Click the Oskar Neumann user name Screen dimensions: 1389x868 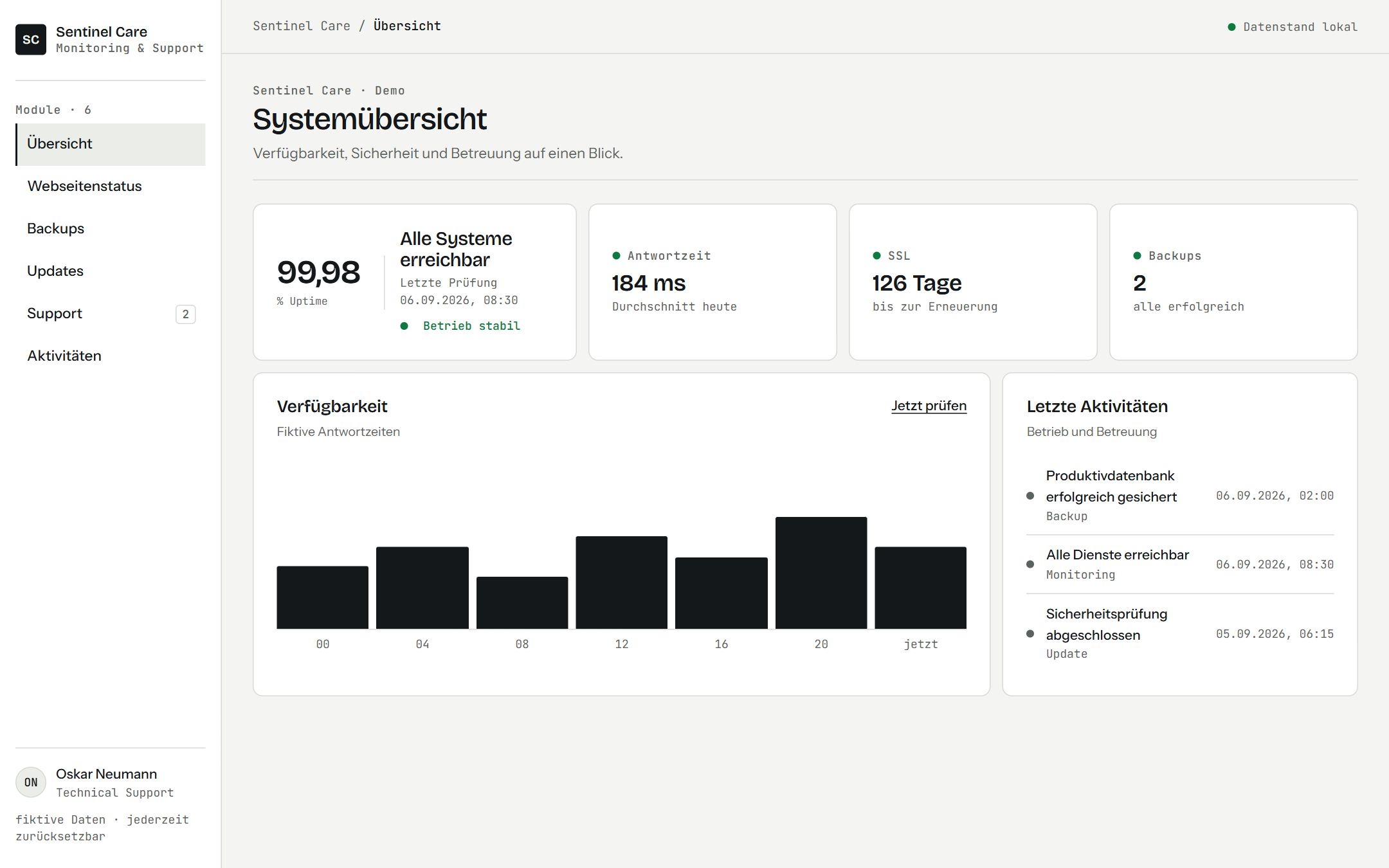tap(107, 774)
